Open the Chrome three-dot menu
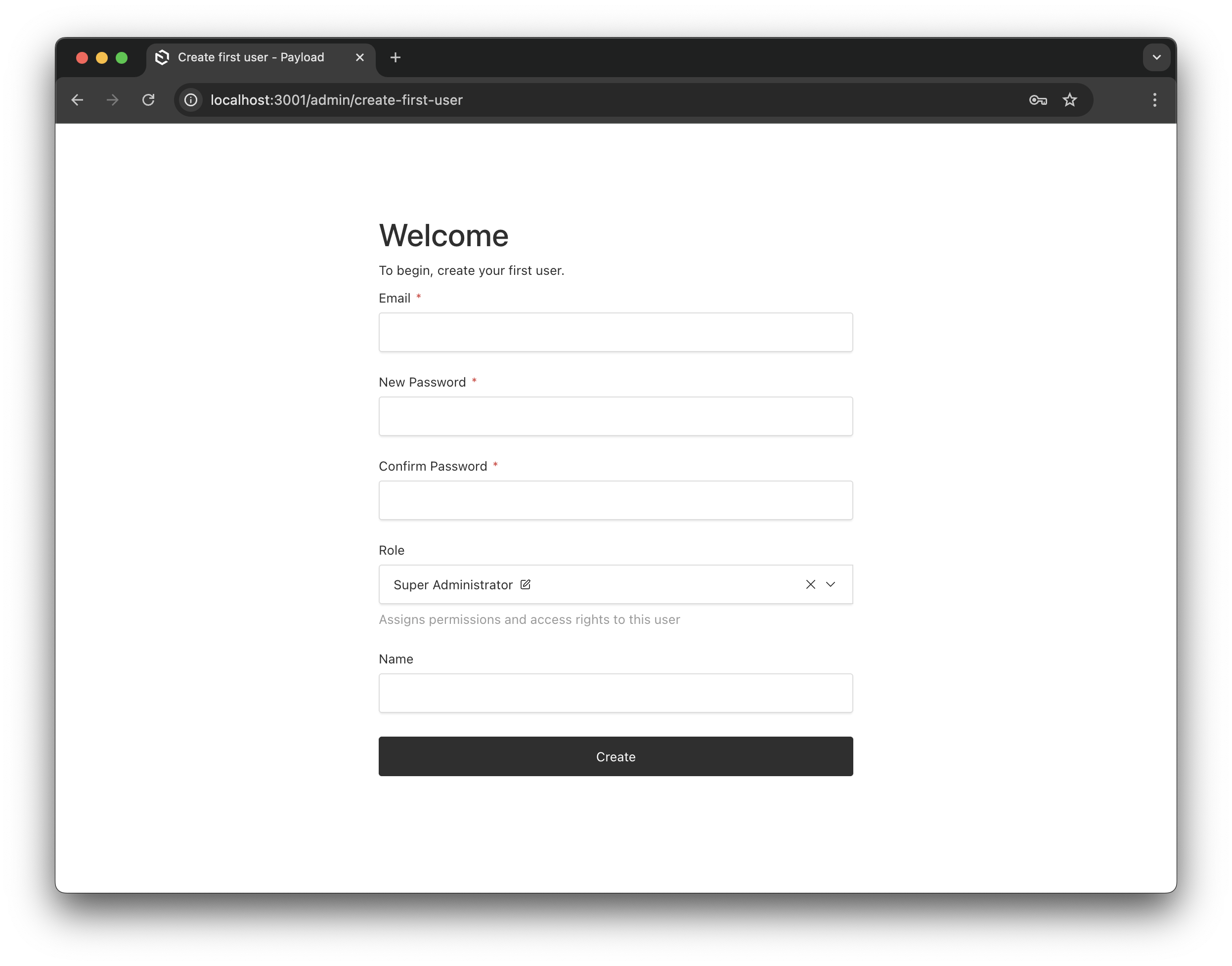This screenshot has height=966, width=1232. [1154, 100]
